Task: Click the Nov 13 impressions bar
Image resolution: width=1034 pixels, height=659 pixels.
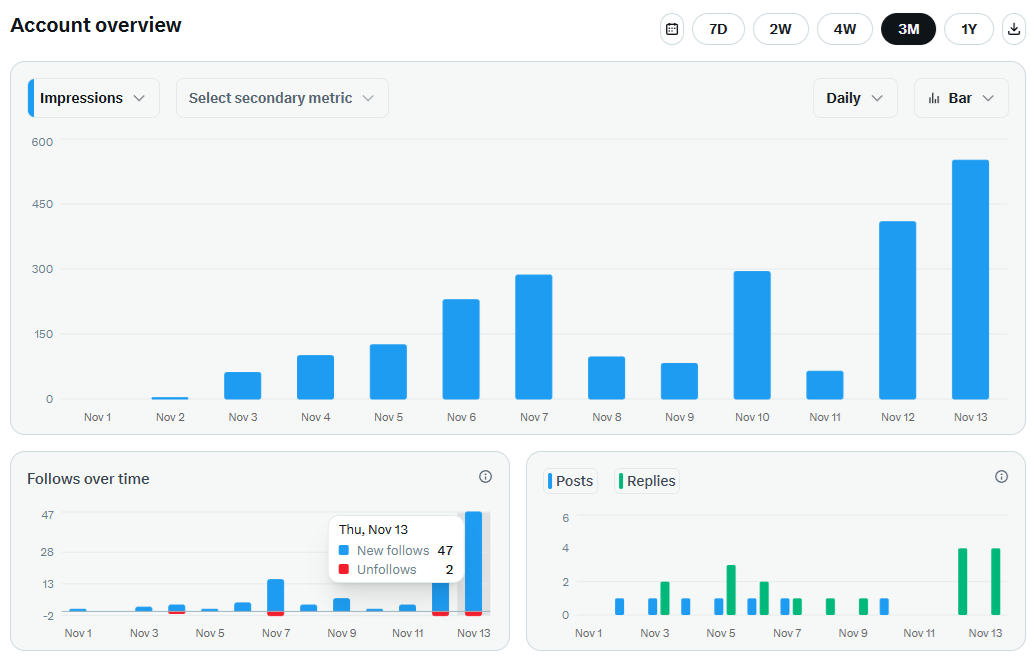Action: tap(970, 280)
